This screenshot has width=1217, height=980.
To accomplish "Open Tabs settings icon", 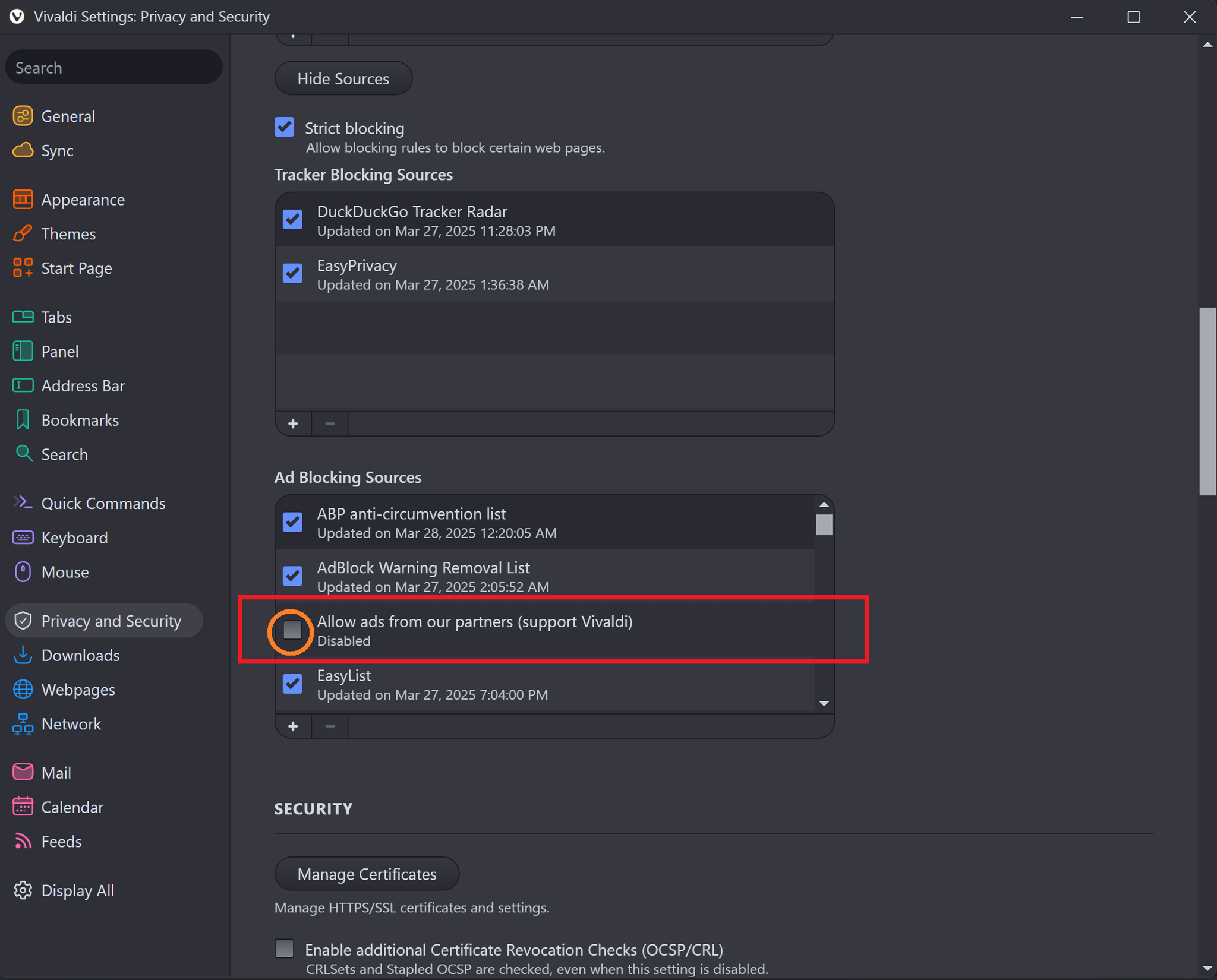I will click(x=23, y=317).
